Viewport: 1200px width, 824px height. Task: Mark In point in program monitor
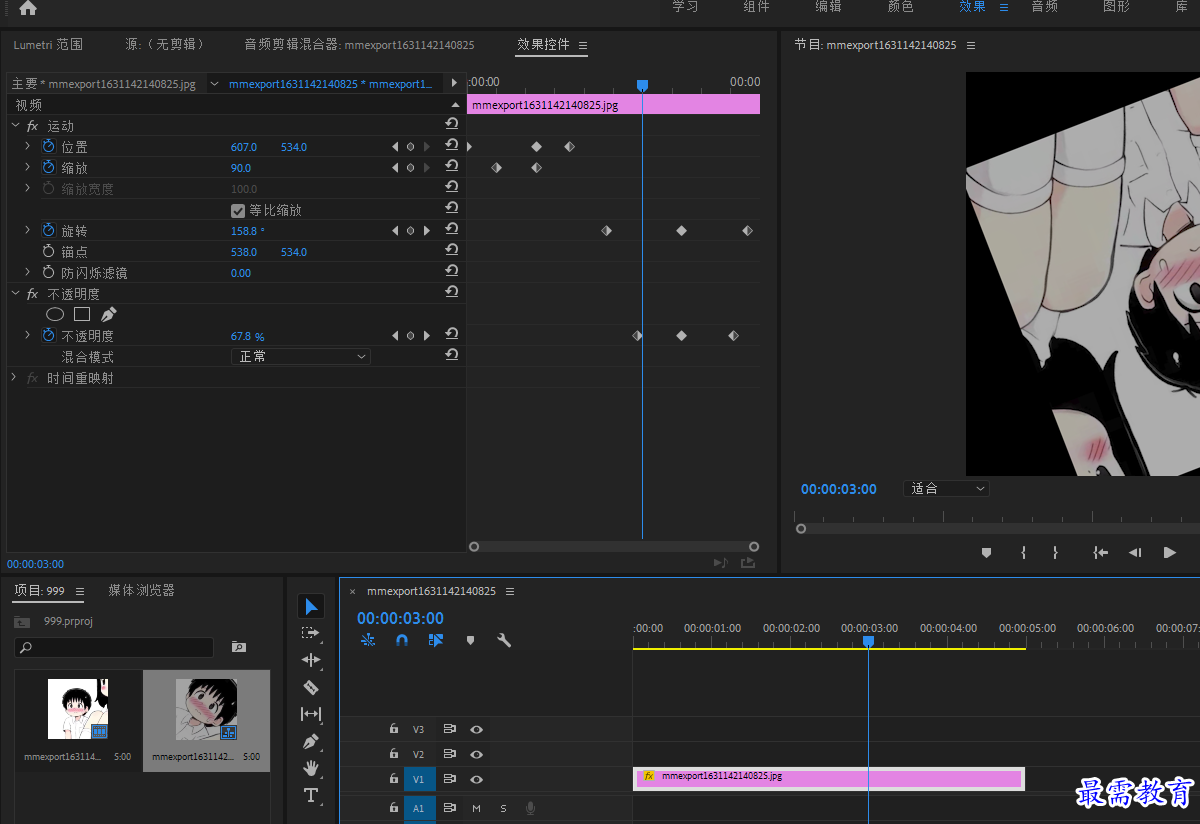[1023, 552]
